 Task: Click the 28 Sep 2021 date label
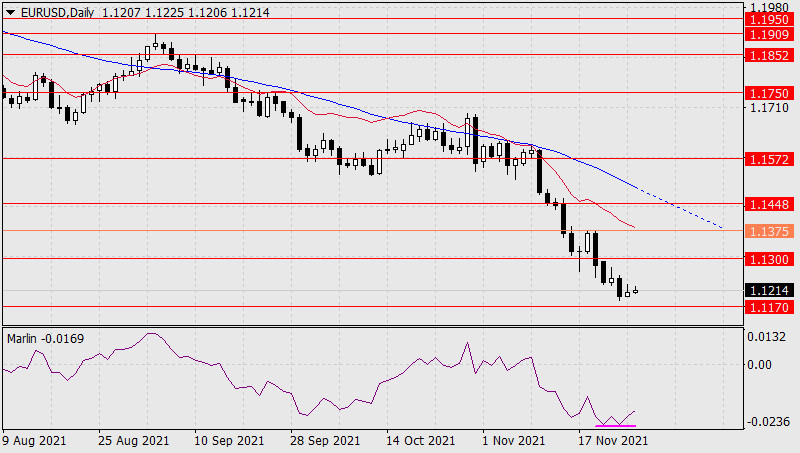click(325, 440)
